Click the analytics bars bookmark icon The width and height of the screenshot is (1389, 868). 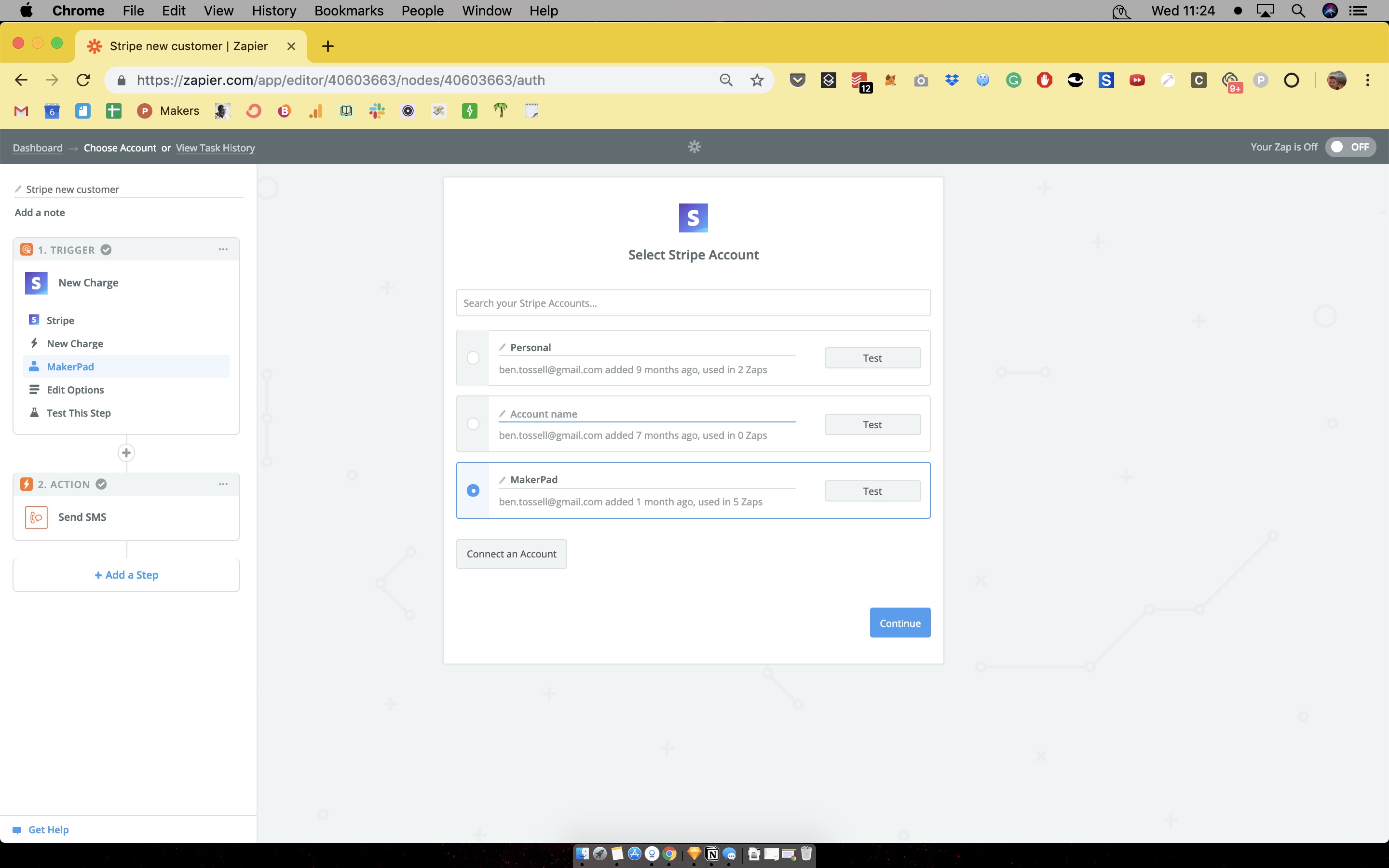coord(315,111)
